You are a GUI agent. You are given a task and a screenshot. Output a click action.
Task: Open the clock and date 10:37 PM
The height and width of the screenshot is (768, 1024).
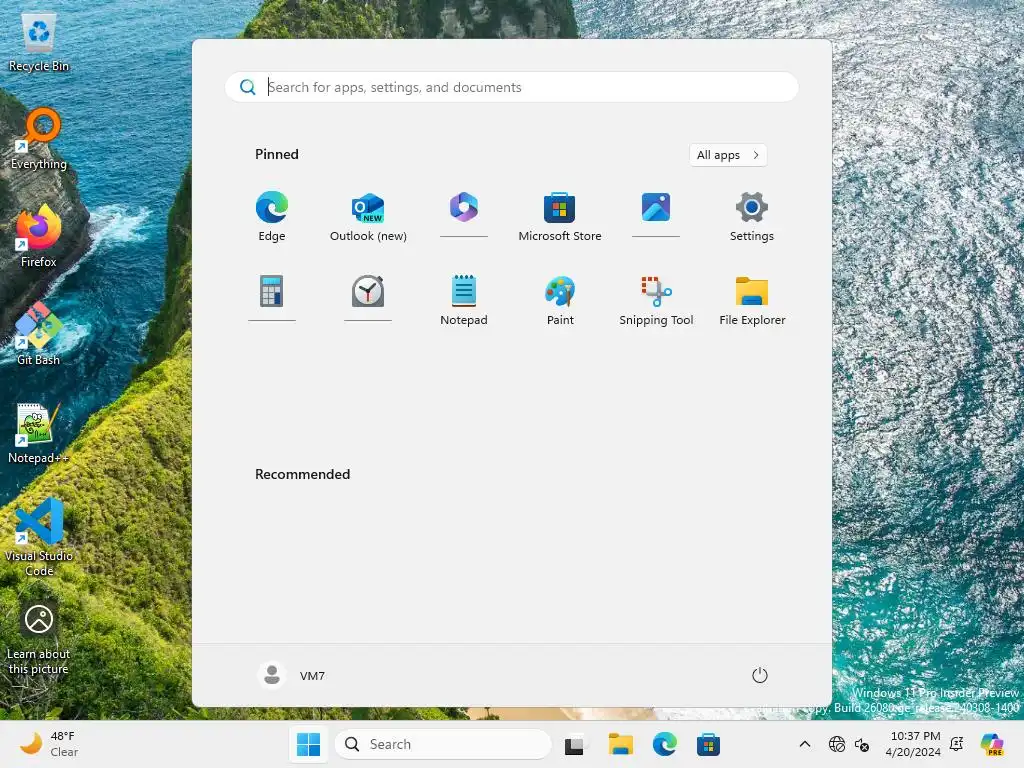(913, 744)
